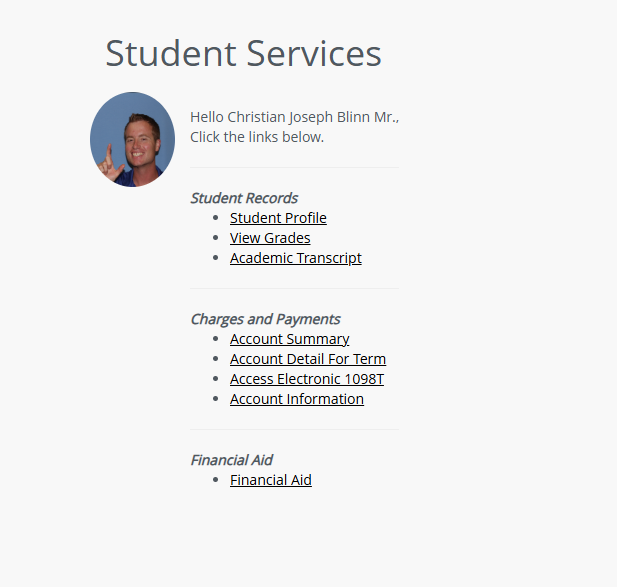Click the View Grades link
The width and height of the screenshot is (617, 587).
coord(270,238)
